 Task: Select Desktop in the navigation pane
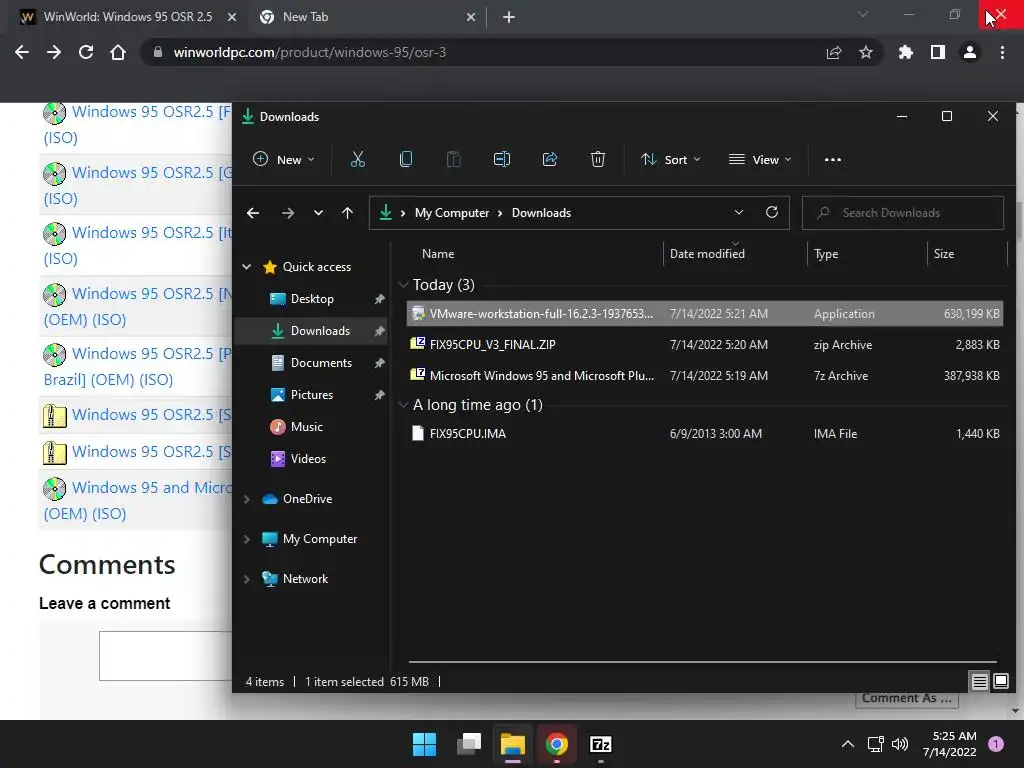click(x=312, y=298)
